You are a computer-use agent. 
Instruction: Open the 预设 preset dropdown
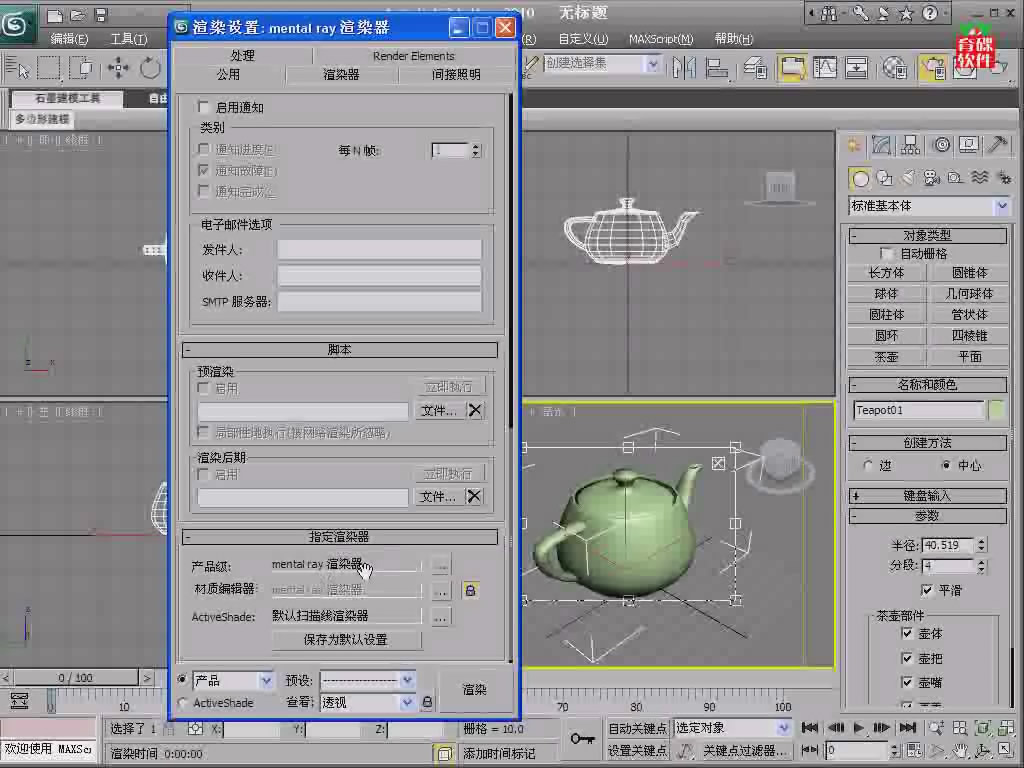[368, 680]
